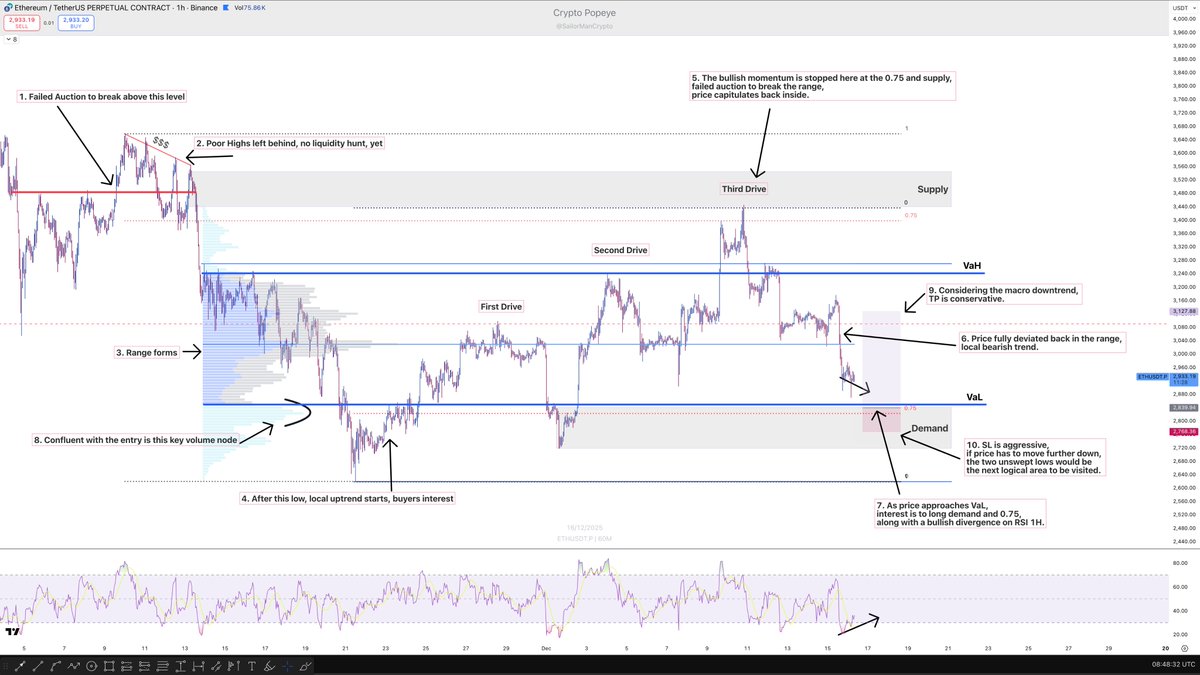This screenshot has height=675, width=1200.
Task: Select the 'First Drive' annotation
Action: (501, 307)
